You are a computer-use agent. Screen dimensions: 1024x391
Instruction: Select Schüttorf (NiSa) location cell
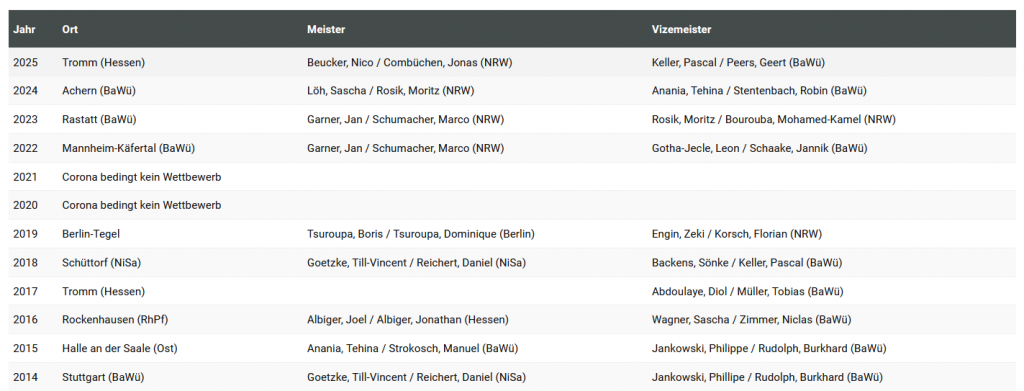pyautogui.click(x=101, y=262)
